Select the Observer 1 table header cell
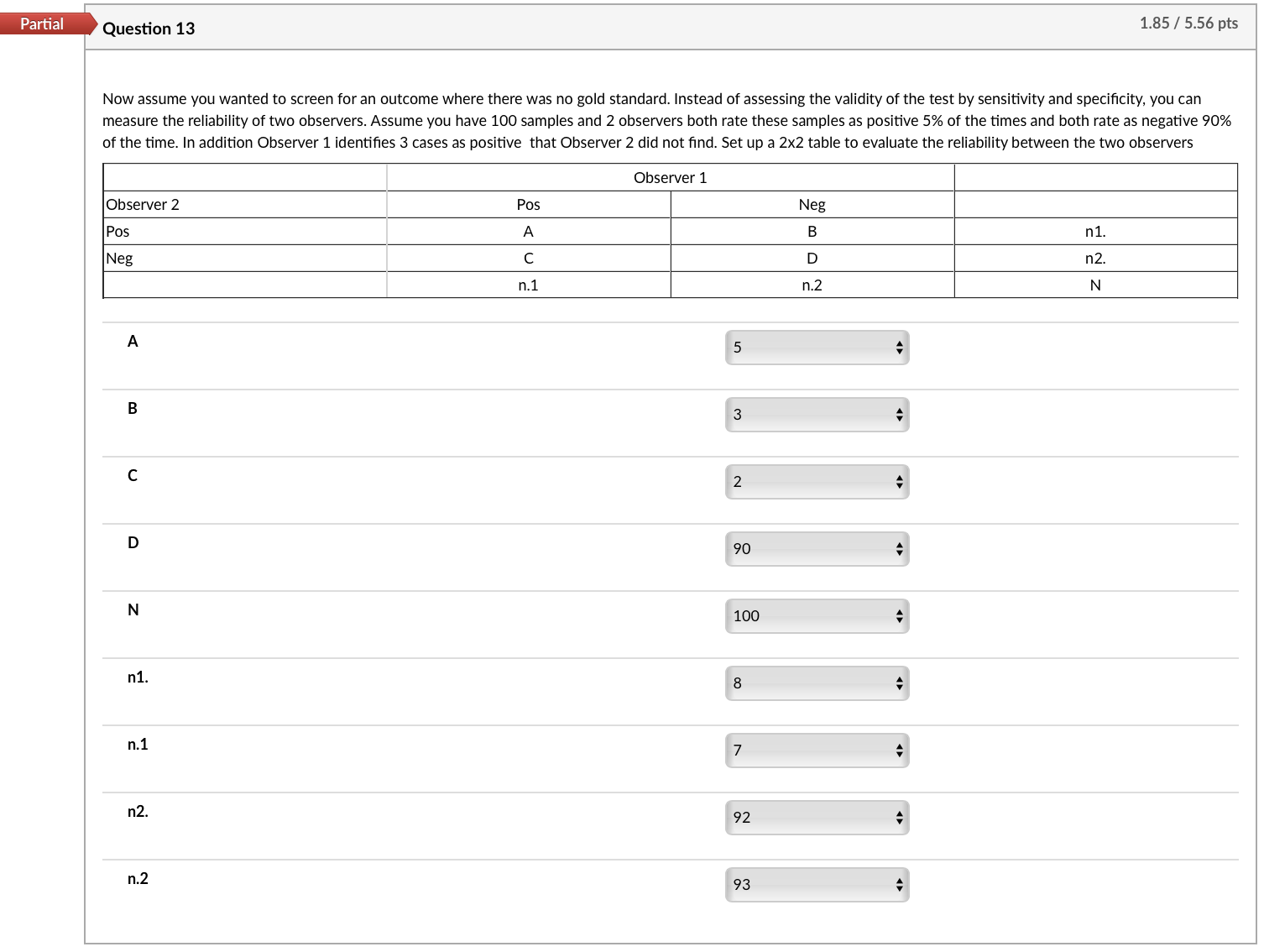Screen dimensions: 1264x952 click(x=669, y=177)
